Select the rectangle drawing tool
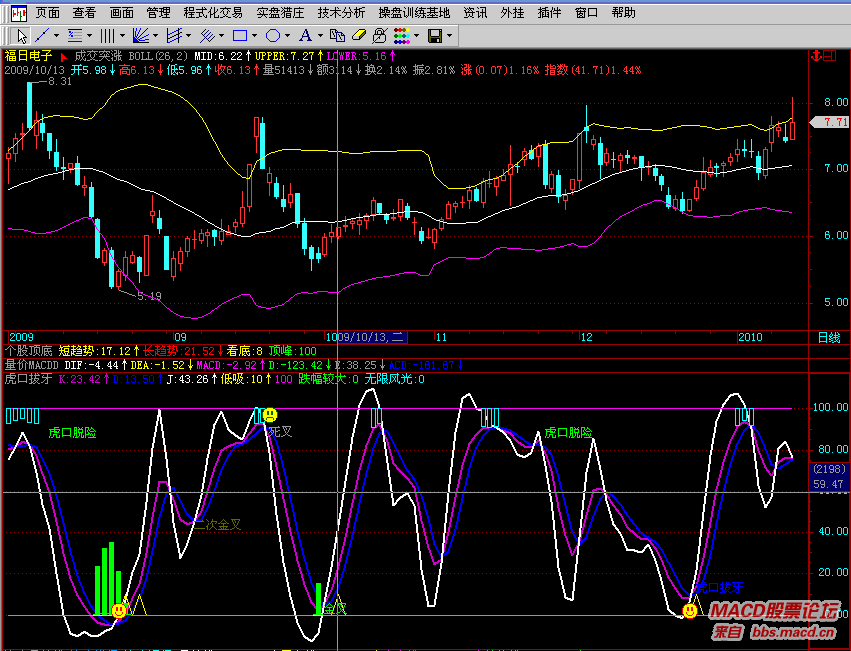The height and width of the screenshot is (651, 851). pyautogui.click(x=240, y=36)
